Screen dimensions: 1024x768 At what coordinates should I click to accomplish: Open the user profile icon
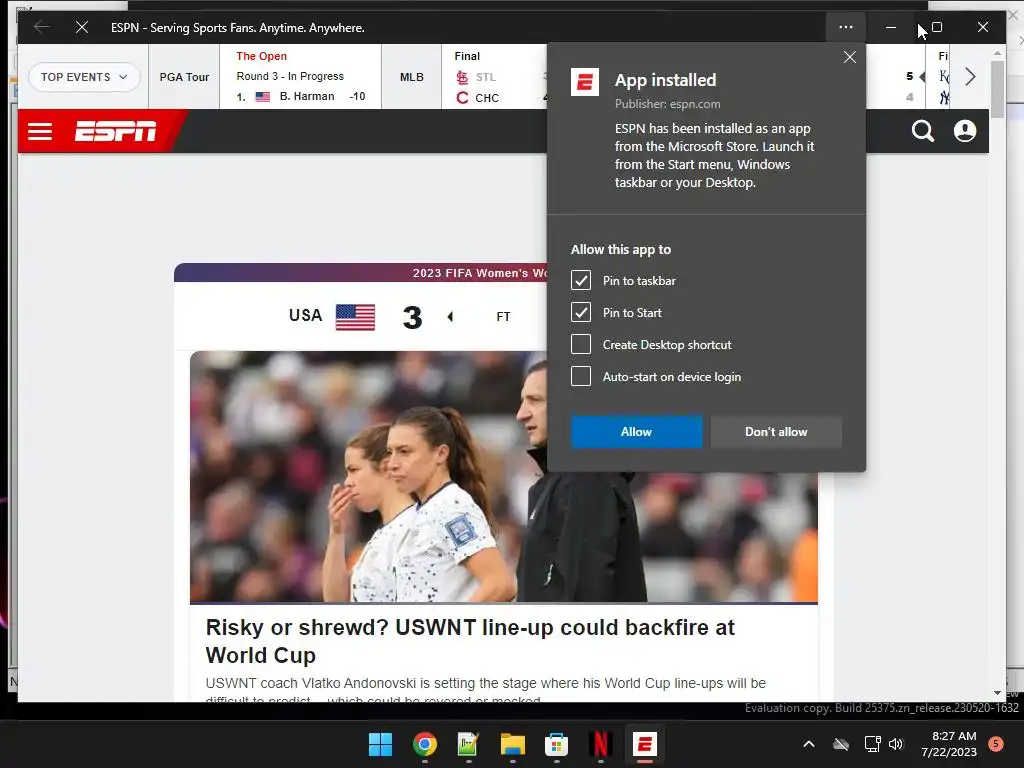click(x=965, y=131)
